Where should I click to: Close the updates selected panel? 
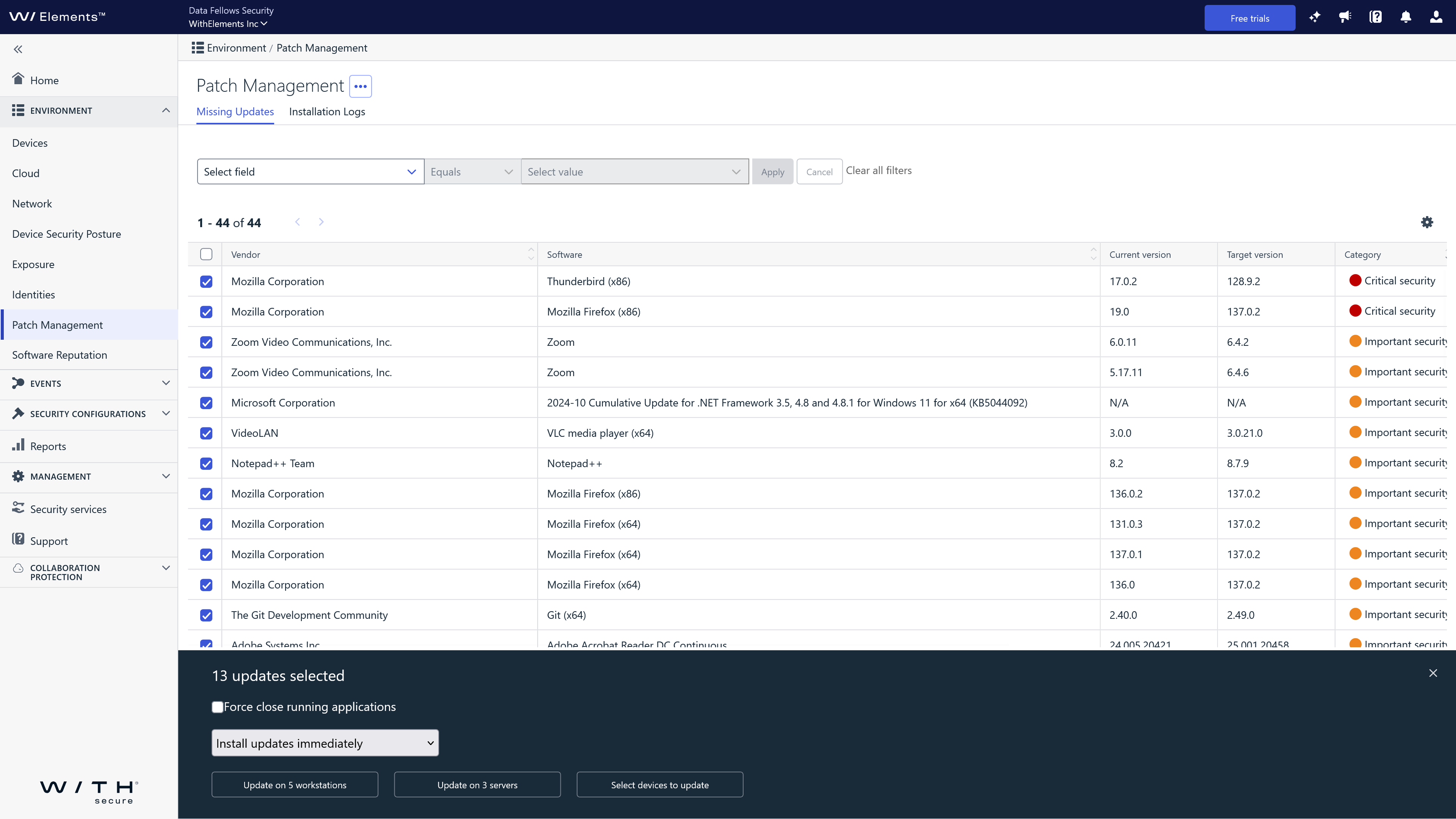pyautogui.click(x=1433, y=673)
